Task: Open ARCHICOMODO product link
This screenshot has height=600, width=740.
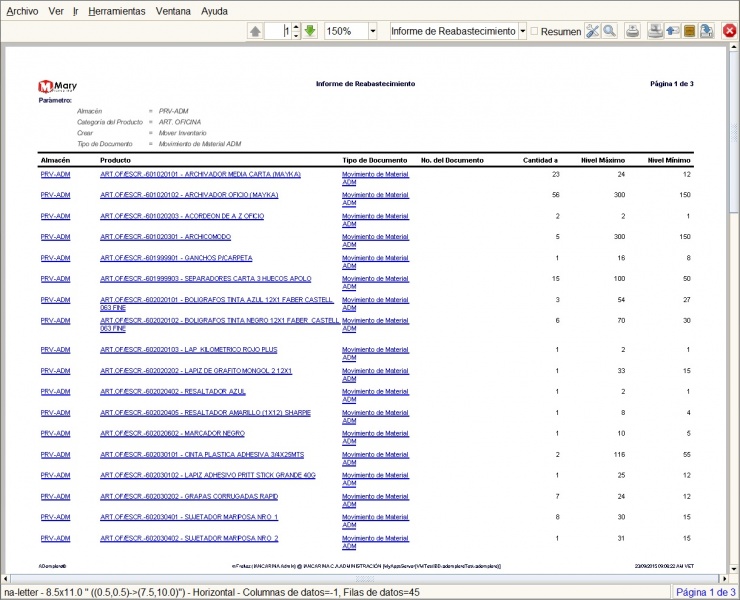Action: coord(165,237)
